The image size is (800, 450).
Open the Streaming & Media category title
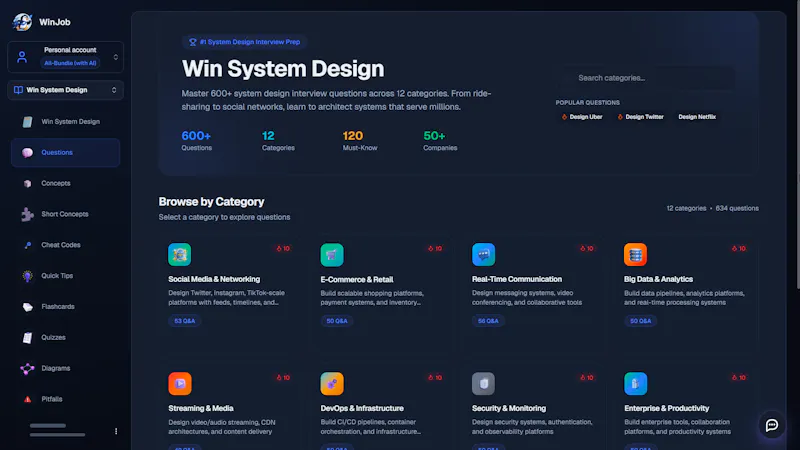[201, 408]
